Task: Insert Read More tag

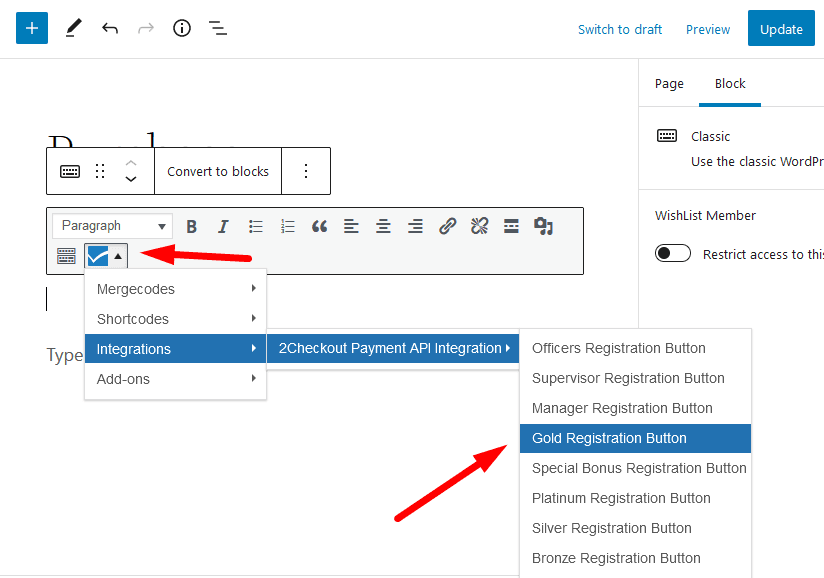Action: click(x=511, y=226)
